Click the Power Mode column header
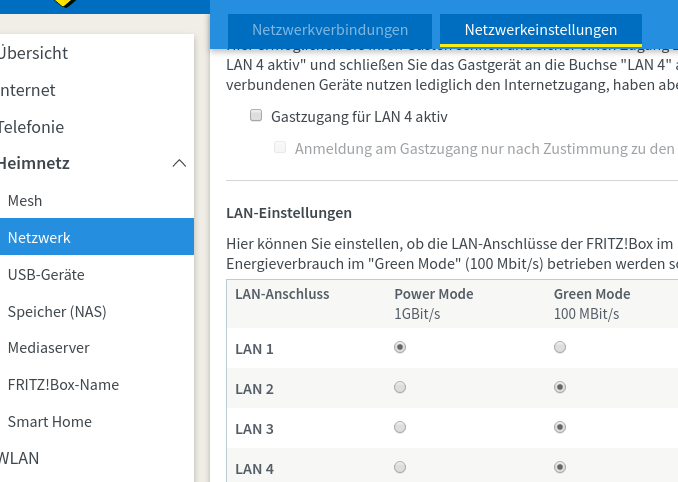 434,294
